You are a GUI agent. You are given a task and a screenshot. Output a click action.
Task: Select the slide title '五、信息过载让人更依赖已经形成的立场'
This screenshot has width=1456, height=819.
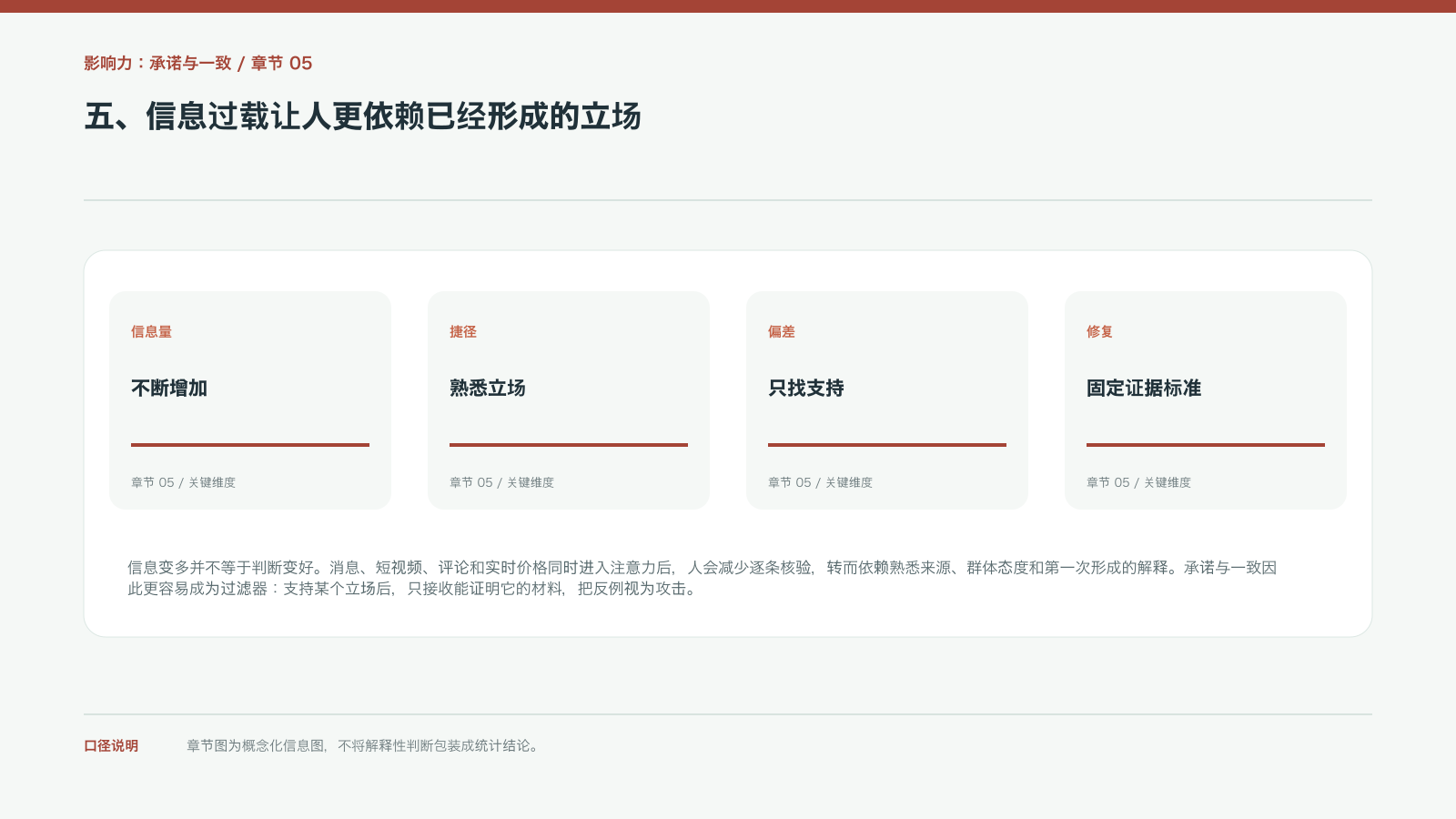pyautogui.click(x=363, y=116)
